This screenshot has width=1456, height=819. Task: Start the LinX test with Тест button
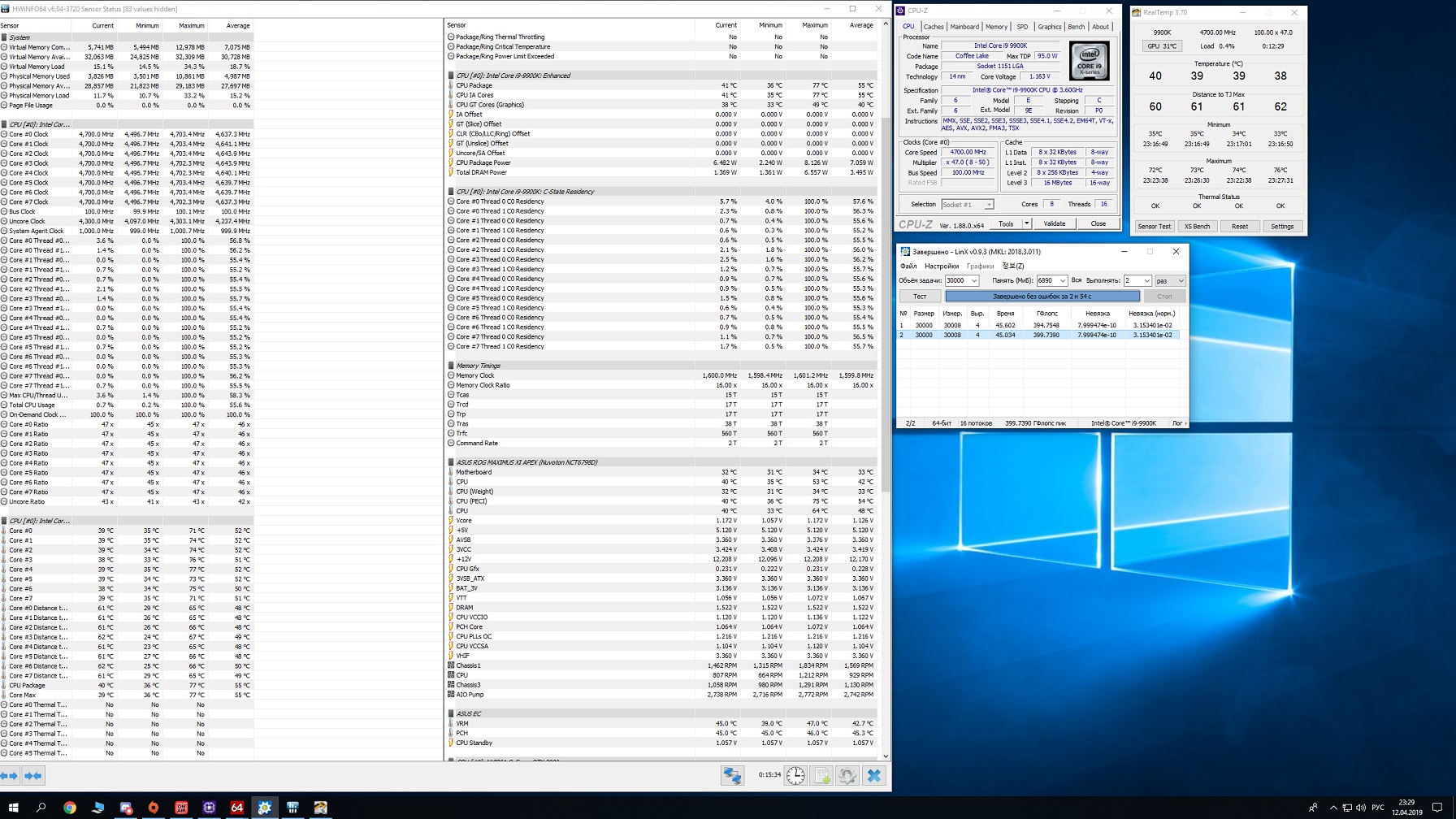pyautogui.click(x=920, y=297)
